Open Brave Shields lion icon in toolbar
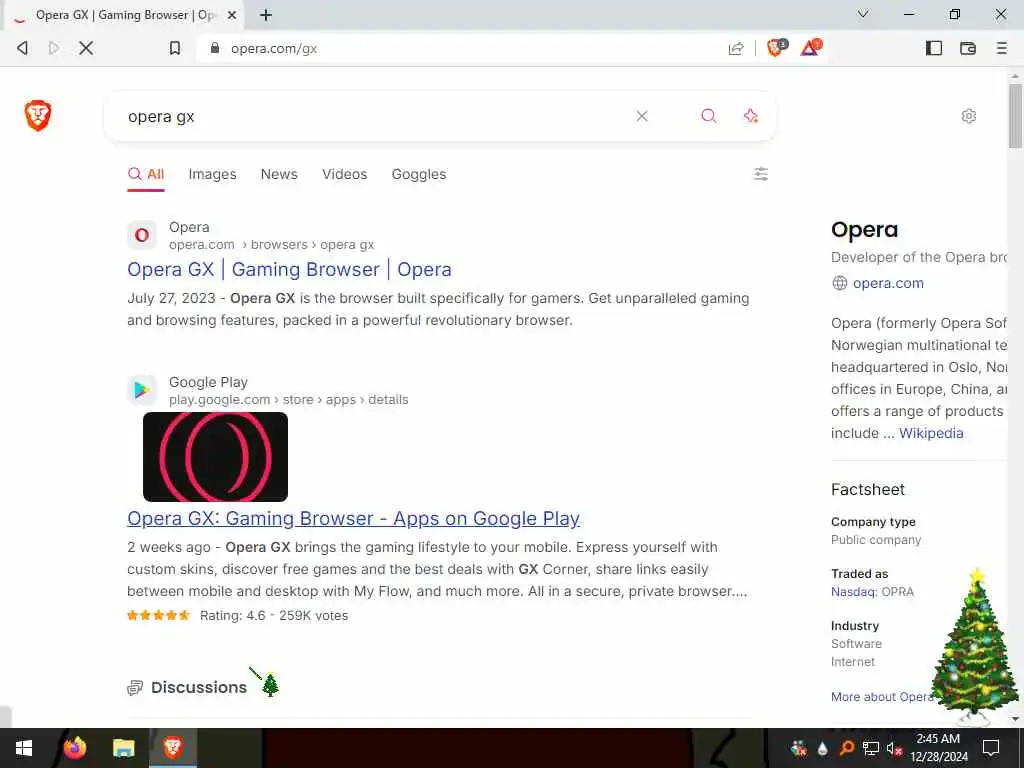The width and height of the screenshot is (1024, 768). [776, 48]
